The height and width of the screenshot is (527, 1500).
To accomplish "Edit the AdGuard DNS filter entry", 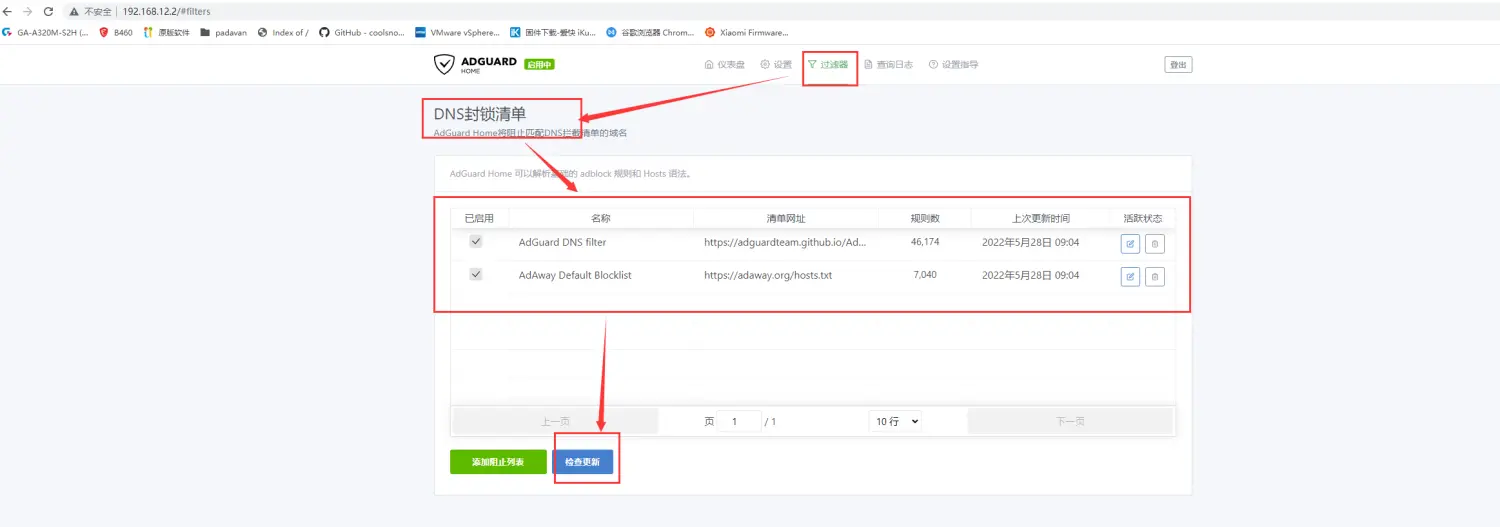I will (x=1130, y=243).
